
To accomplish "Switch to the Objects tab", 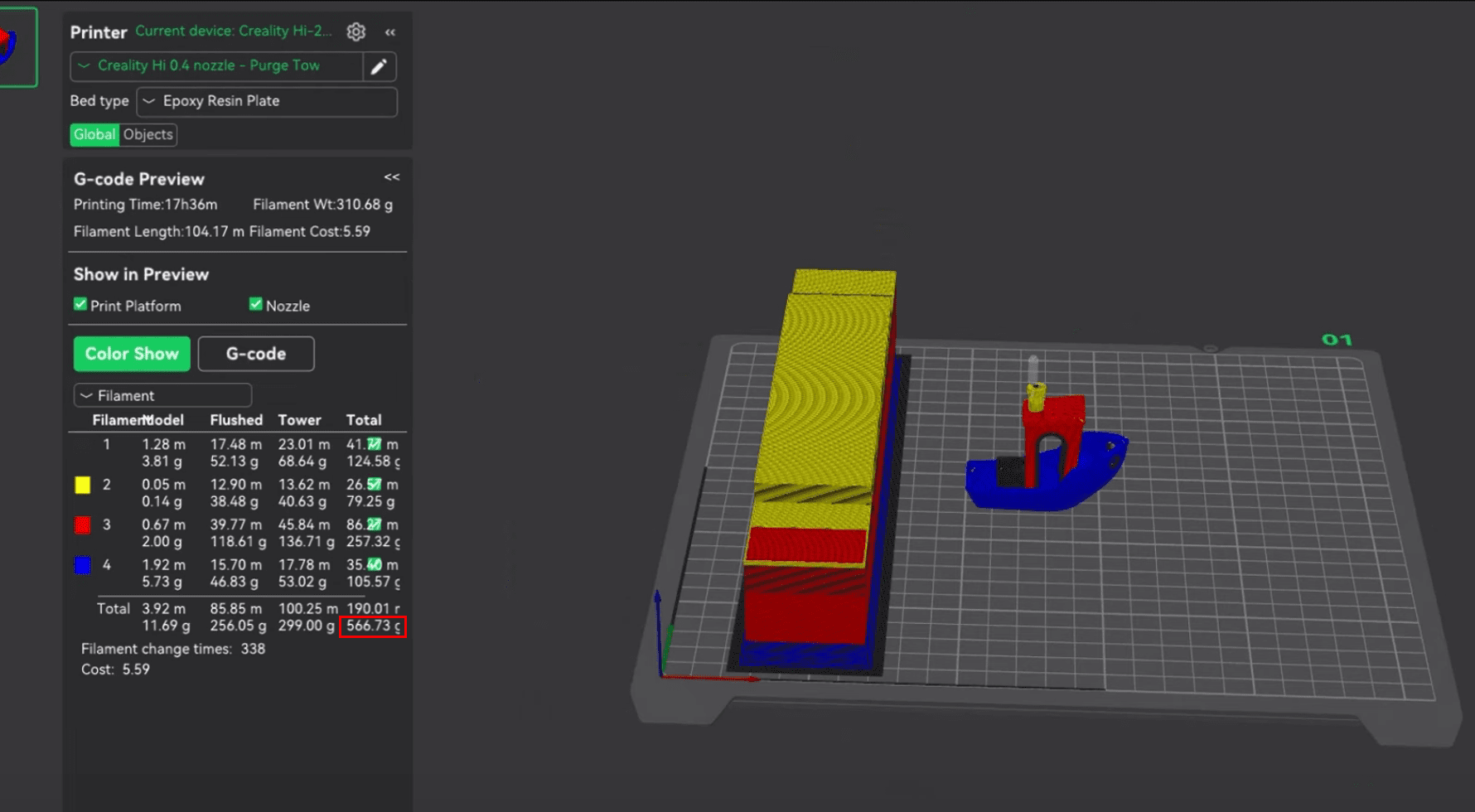I will tap(148, 134).
